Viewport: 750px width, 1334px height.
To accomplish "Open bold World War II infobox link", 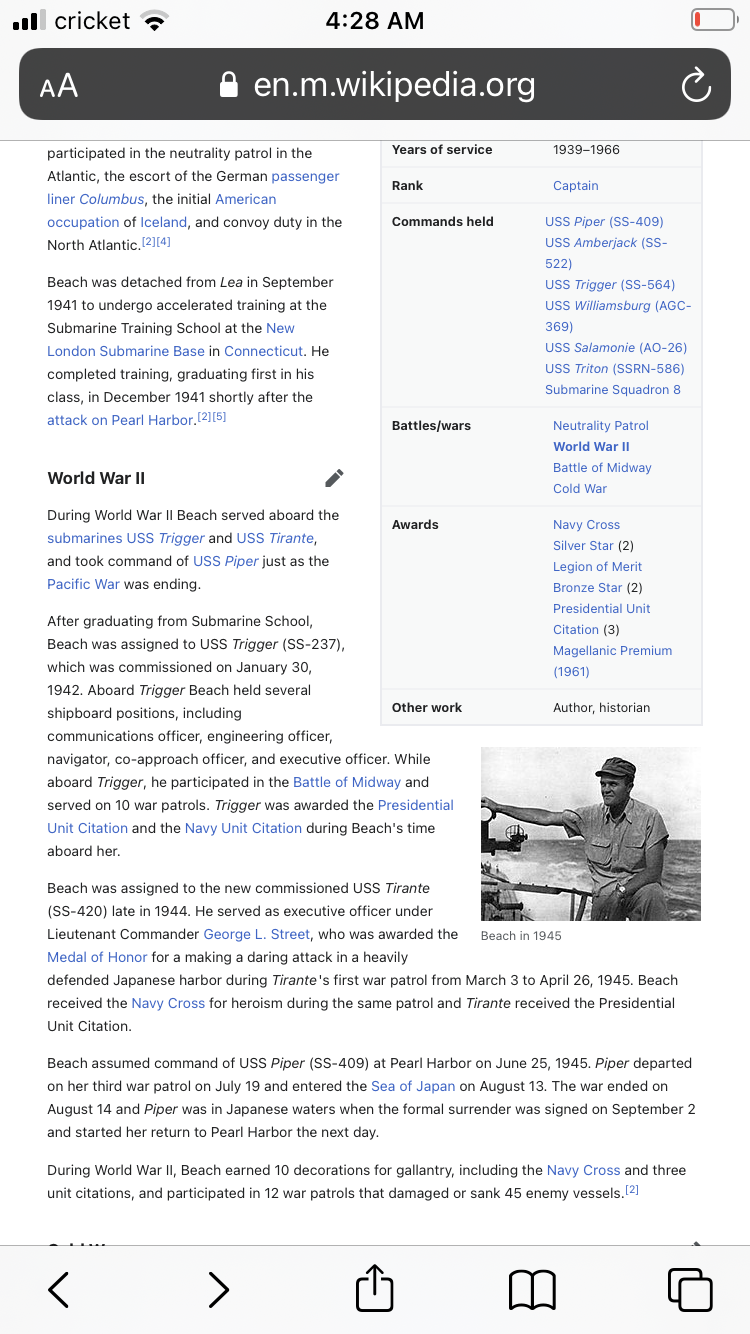I will (591, 447).
